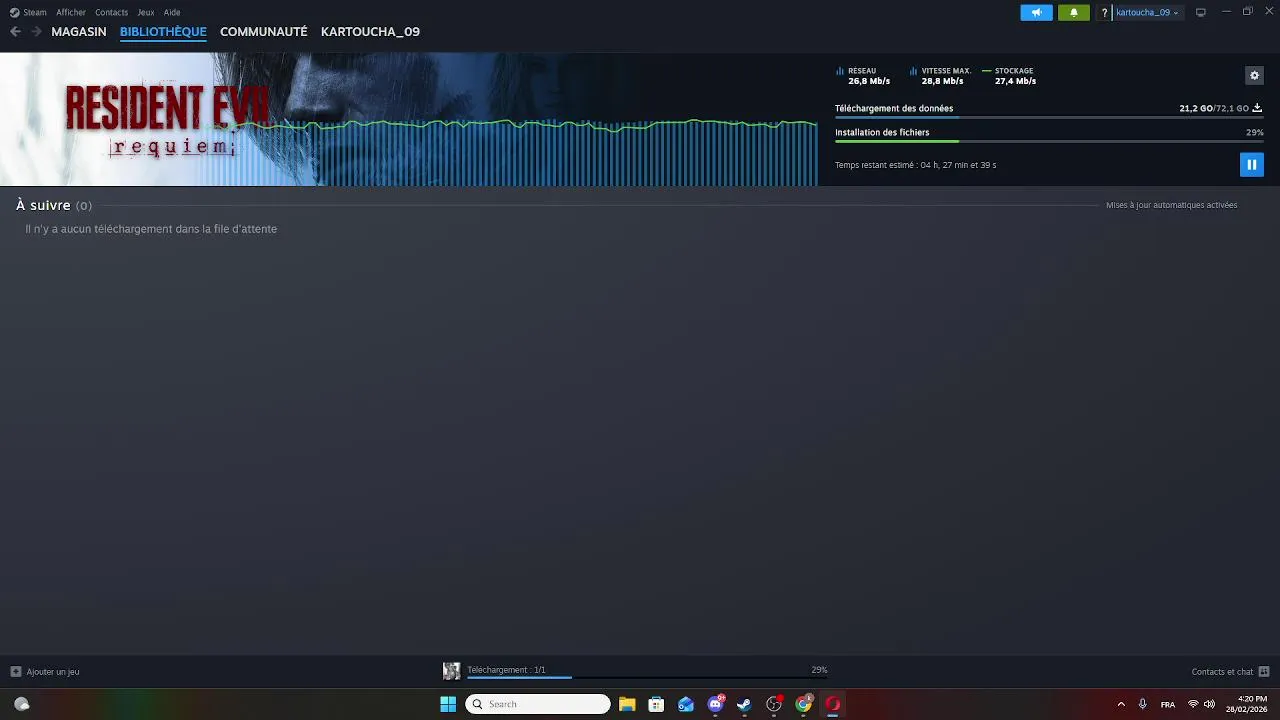This screenshot has height=720, width=1280.
Task: Open Discord from the taskbar
Action: click(x=716, y=704)
